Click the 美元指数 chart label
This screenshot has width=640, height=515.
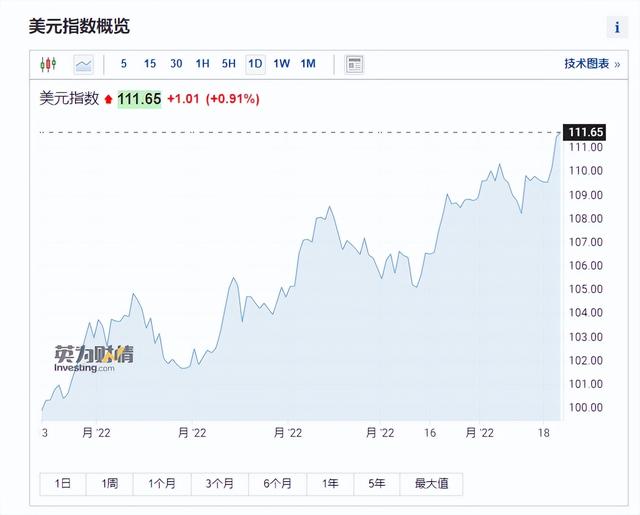pos(69,99)
